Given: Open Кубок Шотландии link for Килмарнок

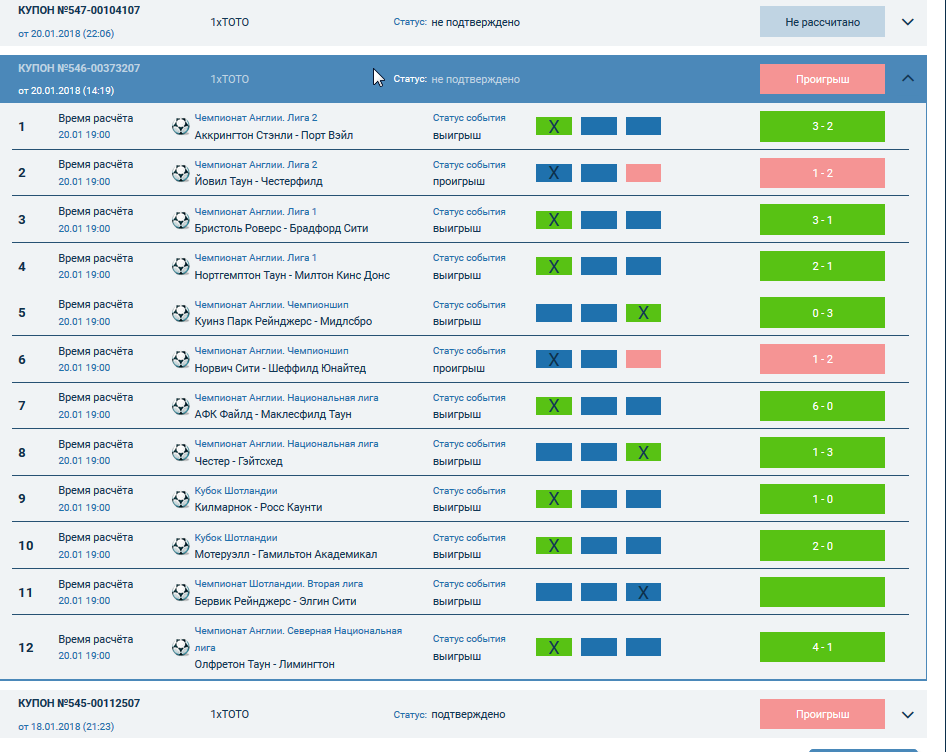Looking at the screenshot, I should point(236,491).
